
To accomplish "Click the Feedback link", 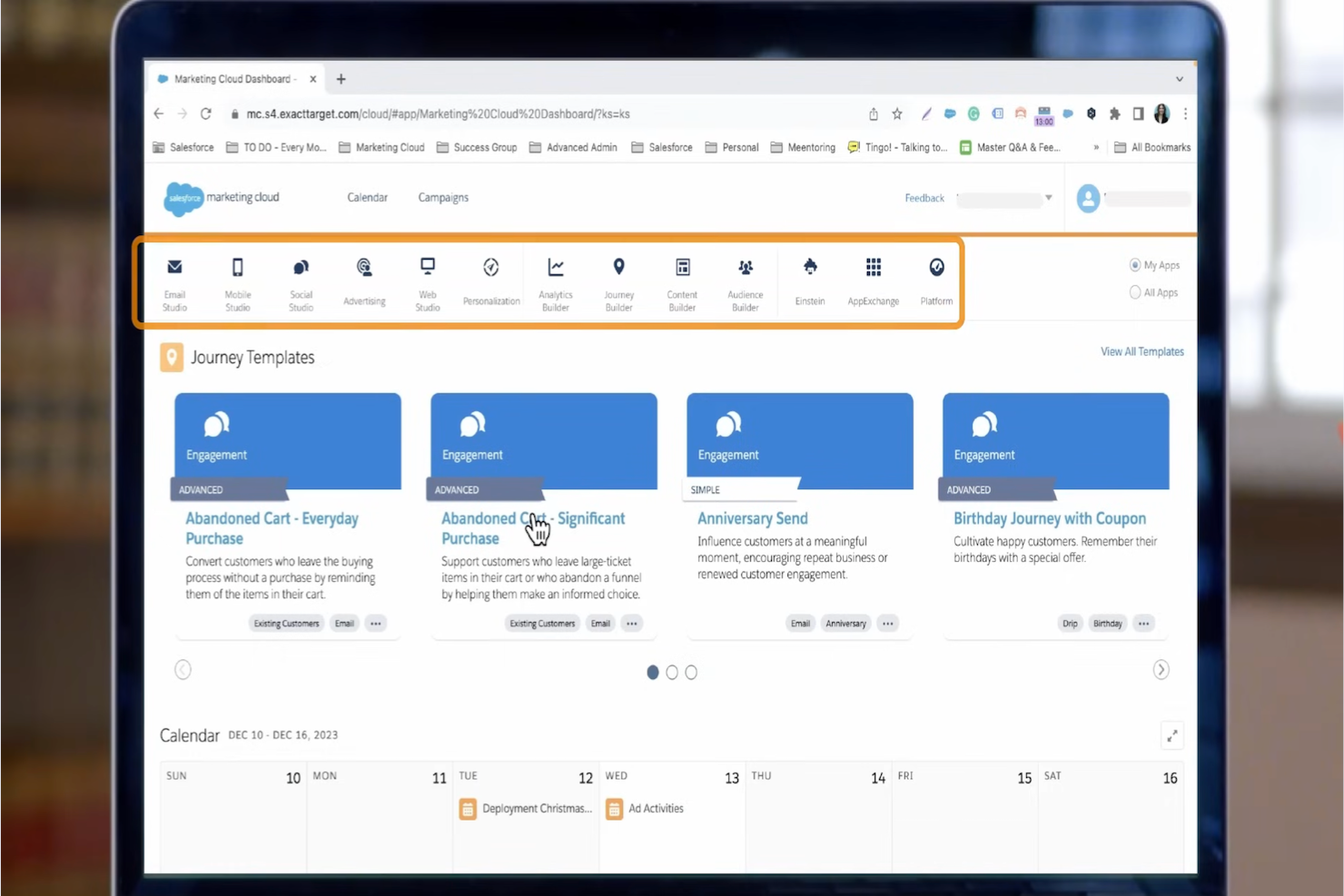I will point(924,198).
